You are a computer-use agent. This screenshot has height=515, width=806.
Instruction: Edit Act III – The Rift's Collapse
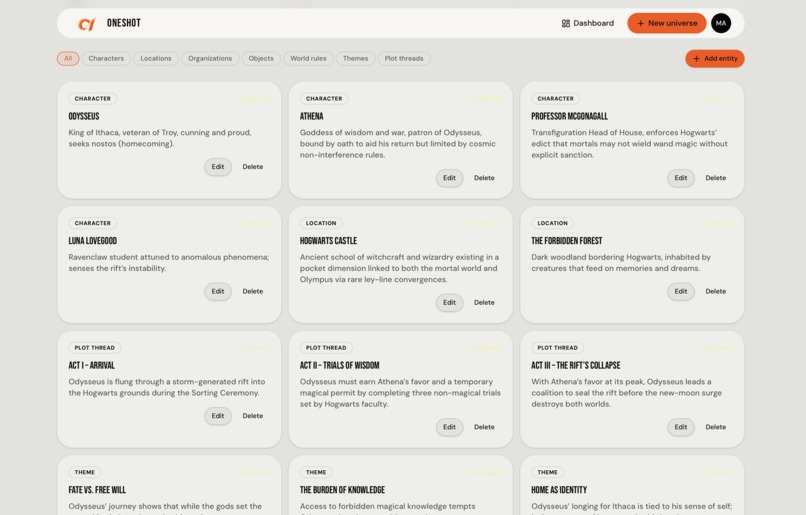point(681,427)
